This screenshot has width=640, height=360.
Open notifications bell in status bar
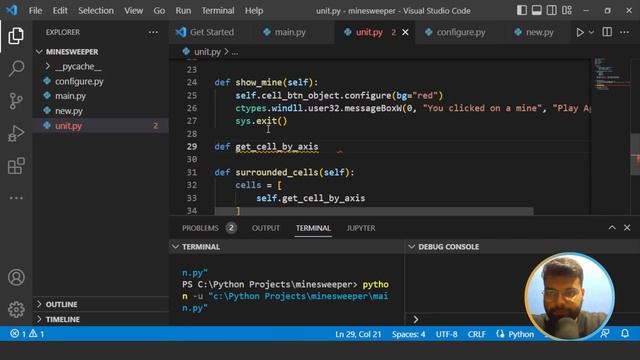pyautogui.click(x=625, y=333)
